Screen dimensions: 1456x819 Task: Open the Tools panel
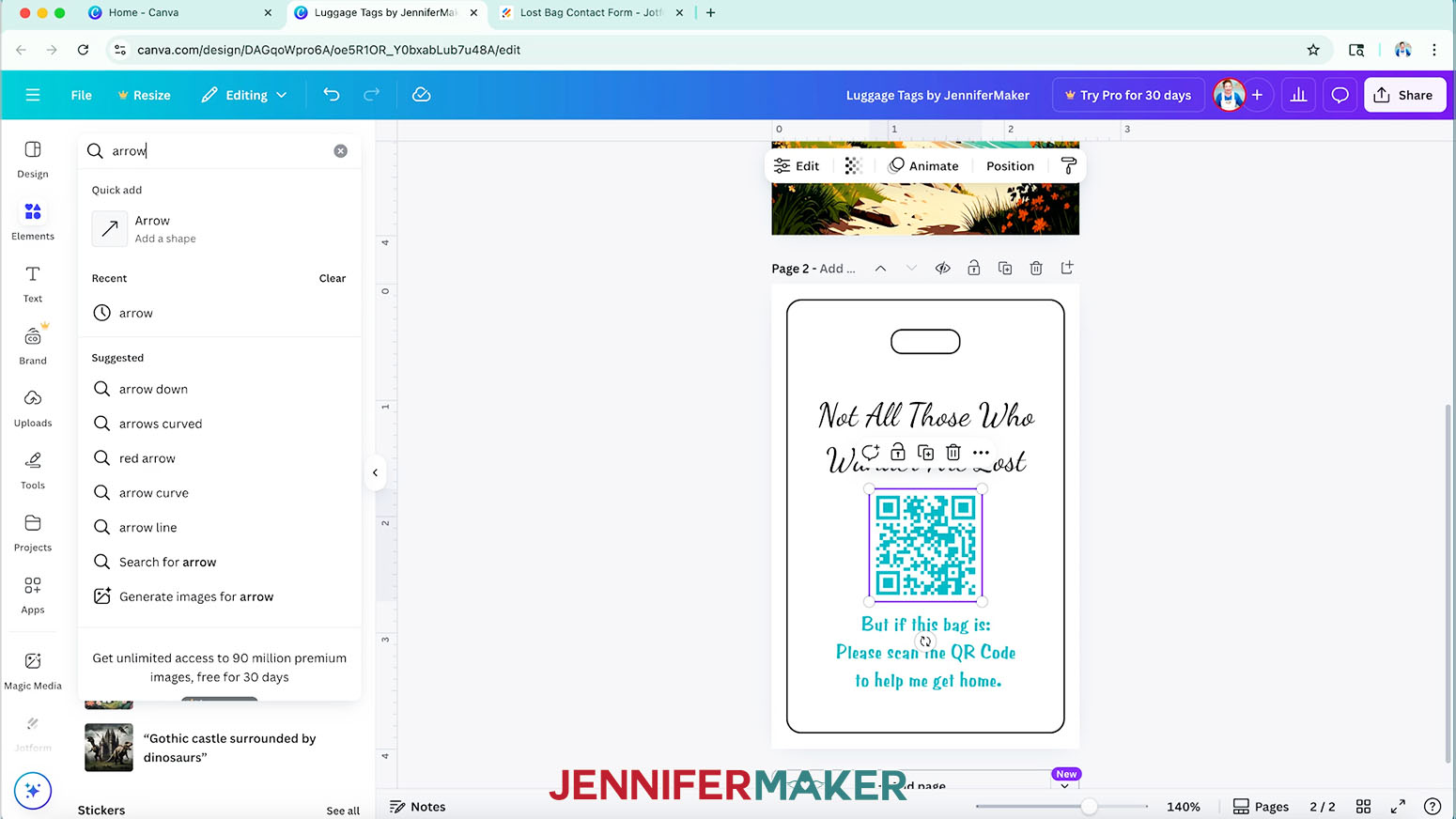pos(33,471)
